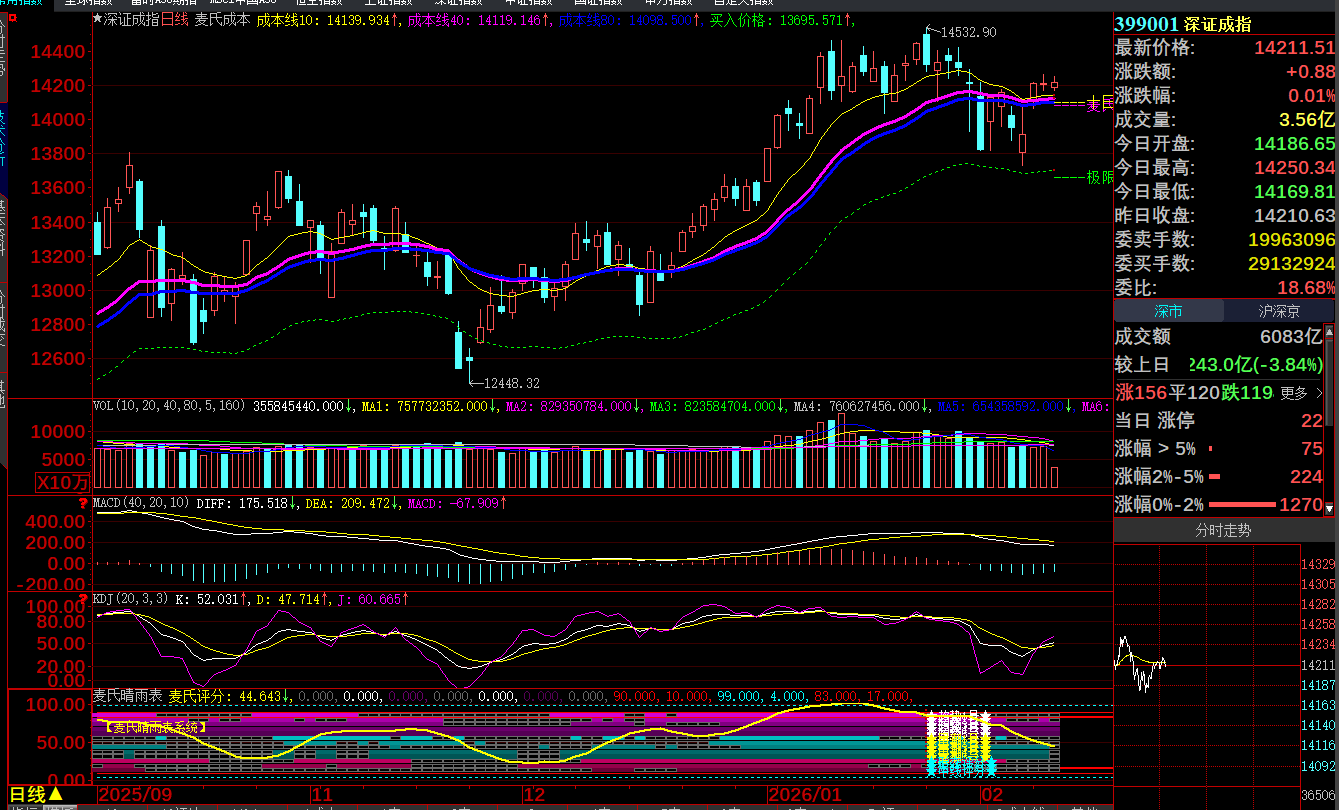This screenshot has height=810, width=1339.
Task: Click the scroll-down arrow in market stats panel
Action: (1331, 508)
